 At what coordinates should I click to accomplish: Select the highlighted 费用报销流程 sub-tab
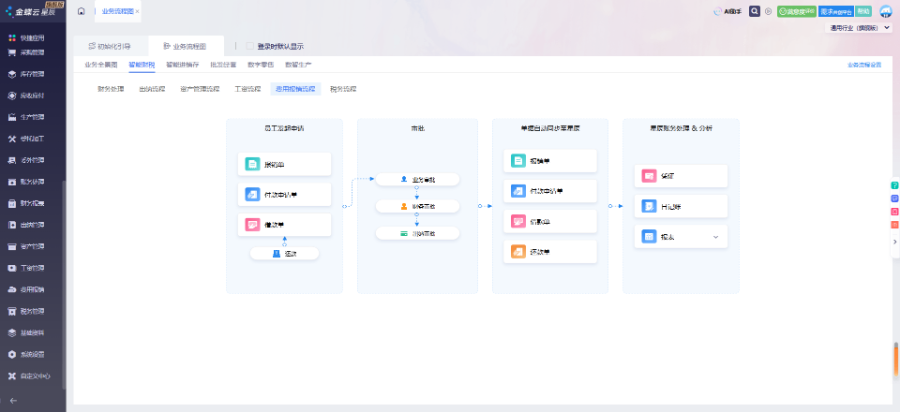(x=296, y=89)
